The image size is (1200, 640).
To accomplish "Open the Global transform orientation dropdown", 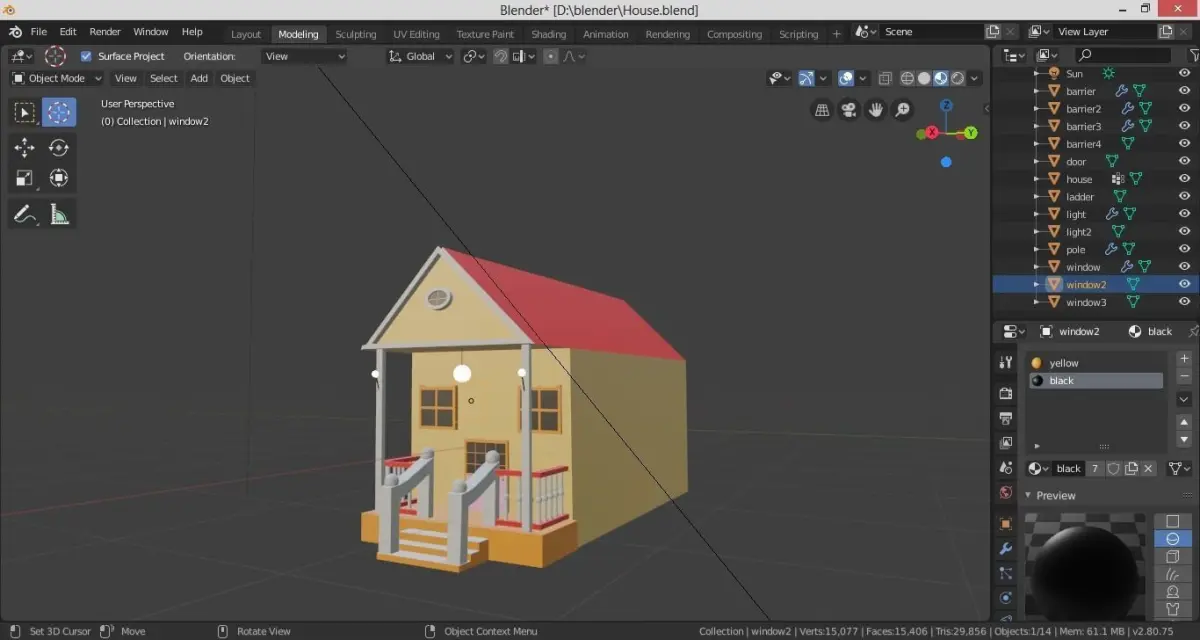I will tap(420, 56).
